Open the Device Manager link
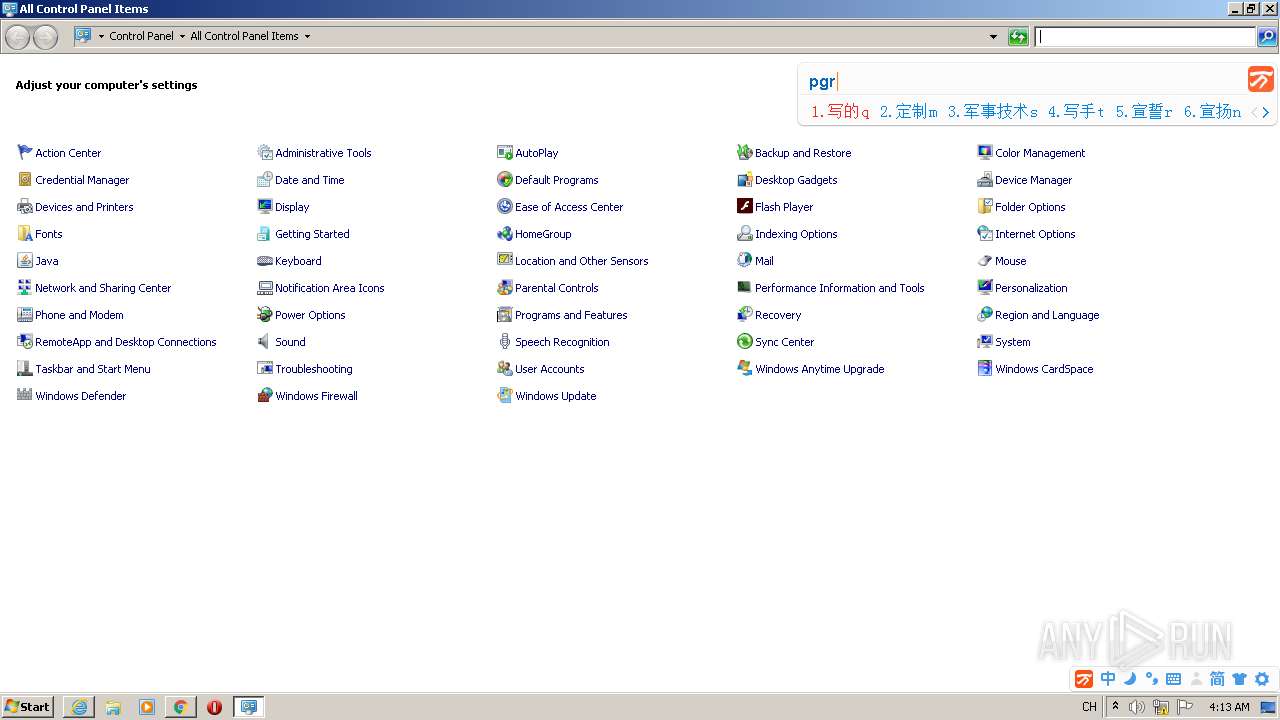The image size is (1280, 720). click(x=1033, y=180)
